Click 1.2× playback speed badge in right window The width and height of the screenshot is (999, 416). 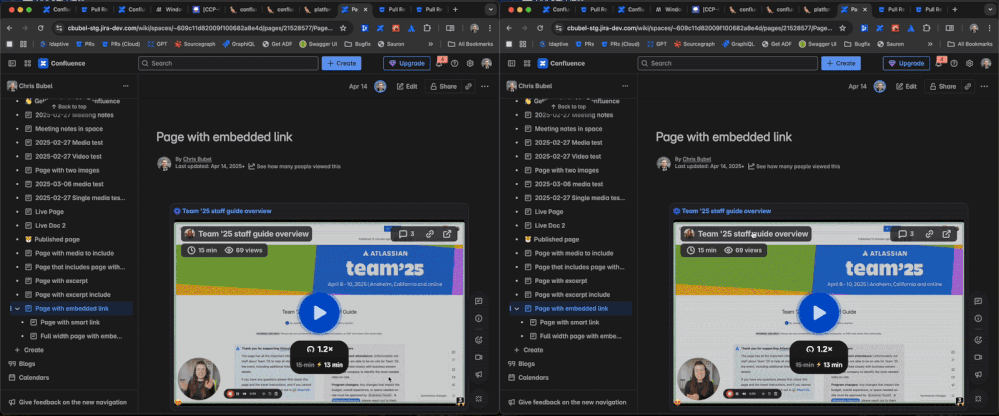[819, 349]
